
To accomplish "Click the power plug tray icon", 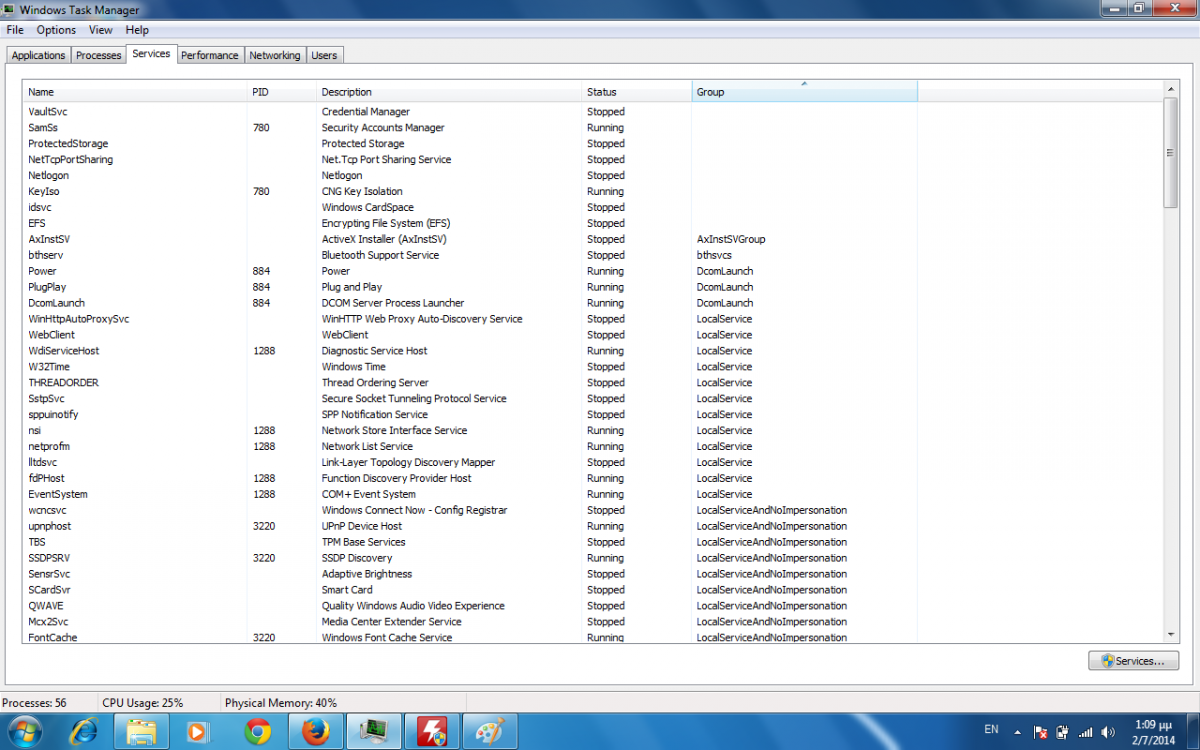I will tap(1062, 732).
